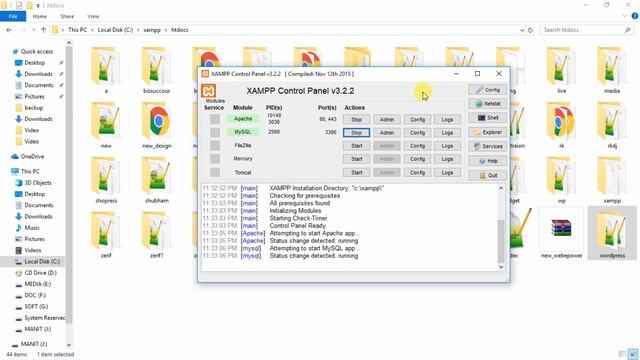Viewport: 640px width, 360px height.
Task: Open the Share ribbon tab
Action: pyautogui.click(x=67, y=16)
